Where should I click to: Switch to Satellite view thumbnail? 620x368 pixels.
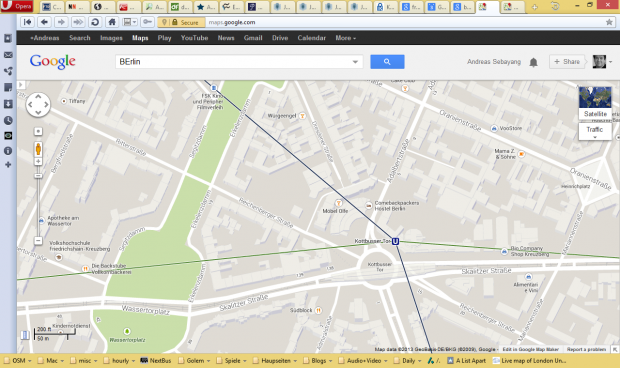coord(595,103)
